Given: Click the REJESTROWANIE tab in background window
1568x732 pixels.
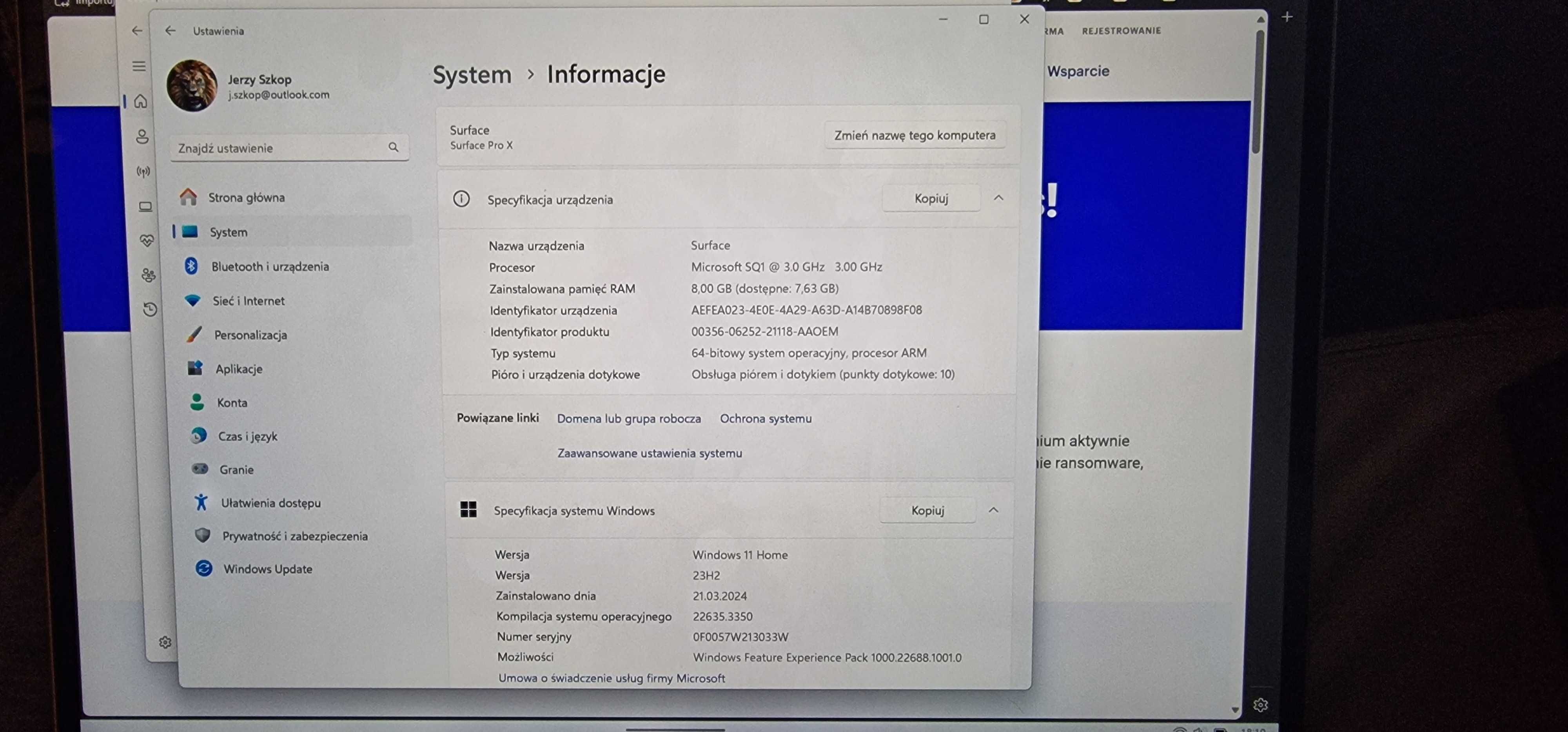Looking at the screenshot, I should tap(1121, 31).
